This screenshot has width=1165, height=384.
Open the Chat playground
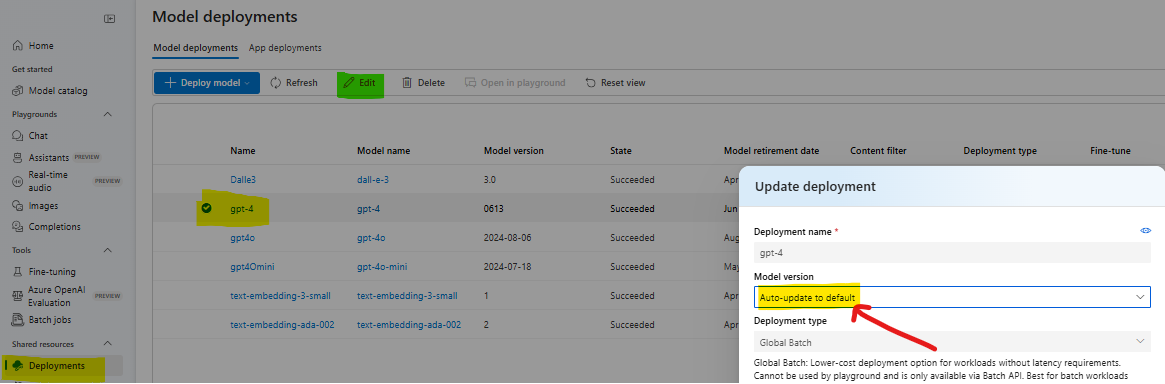(x=31, y=136)
